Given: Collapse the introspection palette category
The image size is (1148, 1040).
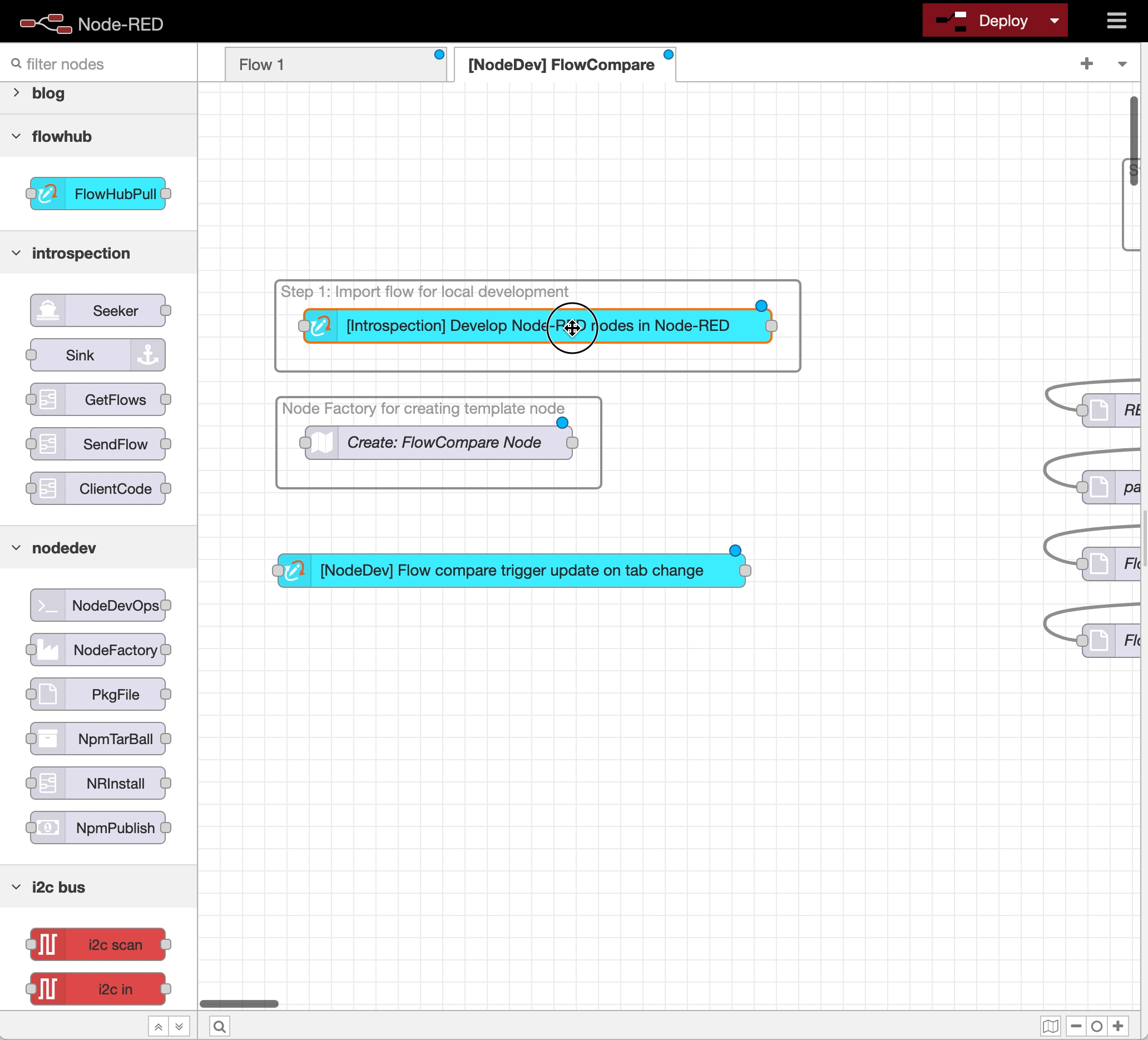Looking at the screenshot, I should click(x=98, y=252).
